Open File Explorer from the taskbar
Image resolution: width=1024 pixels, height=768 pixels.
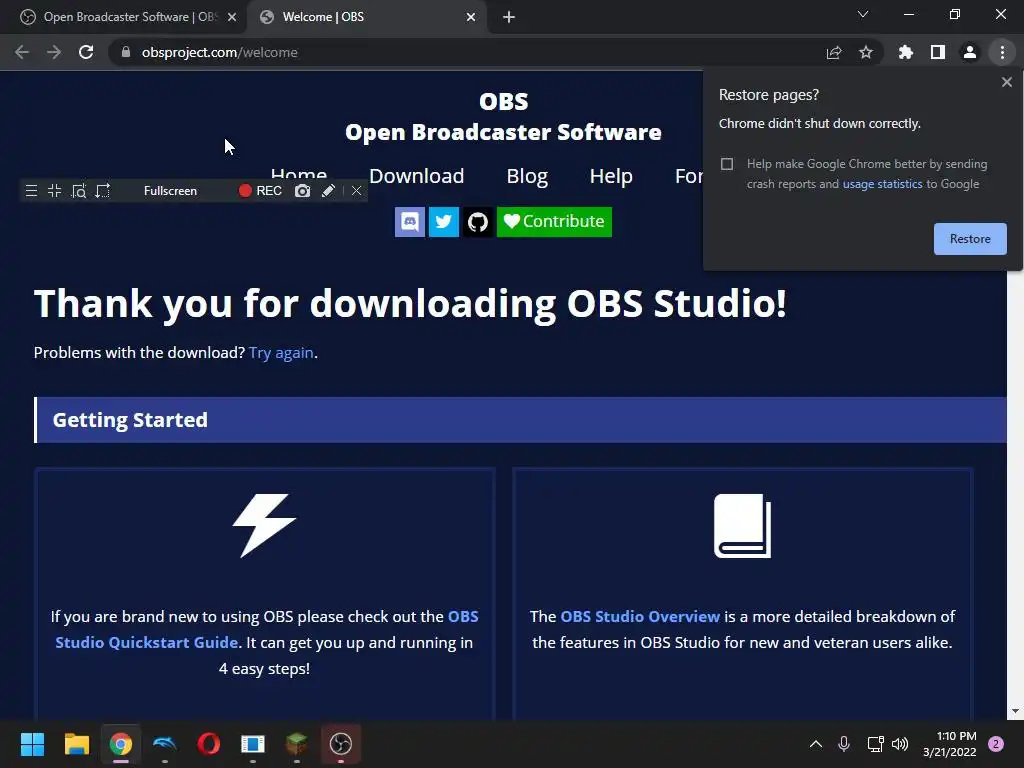pos(76,744)
